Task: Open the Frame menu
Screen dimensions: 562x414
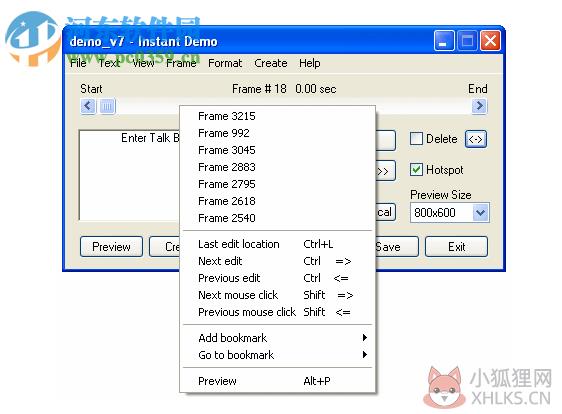Action: coord(181,63)
